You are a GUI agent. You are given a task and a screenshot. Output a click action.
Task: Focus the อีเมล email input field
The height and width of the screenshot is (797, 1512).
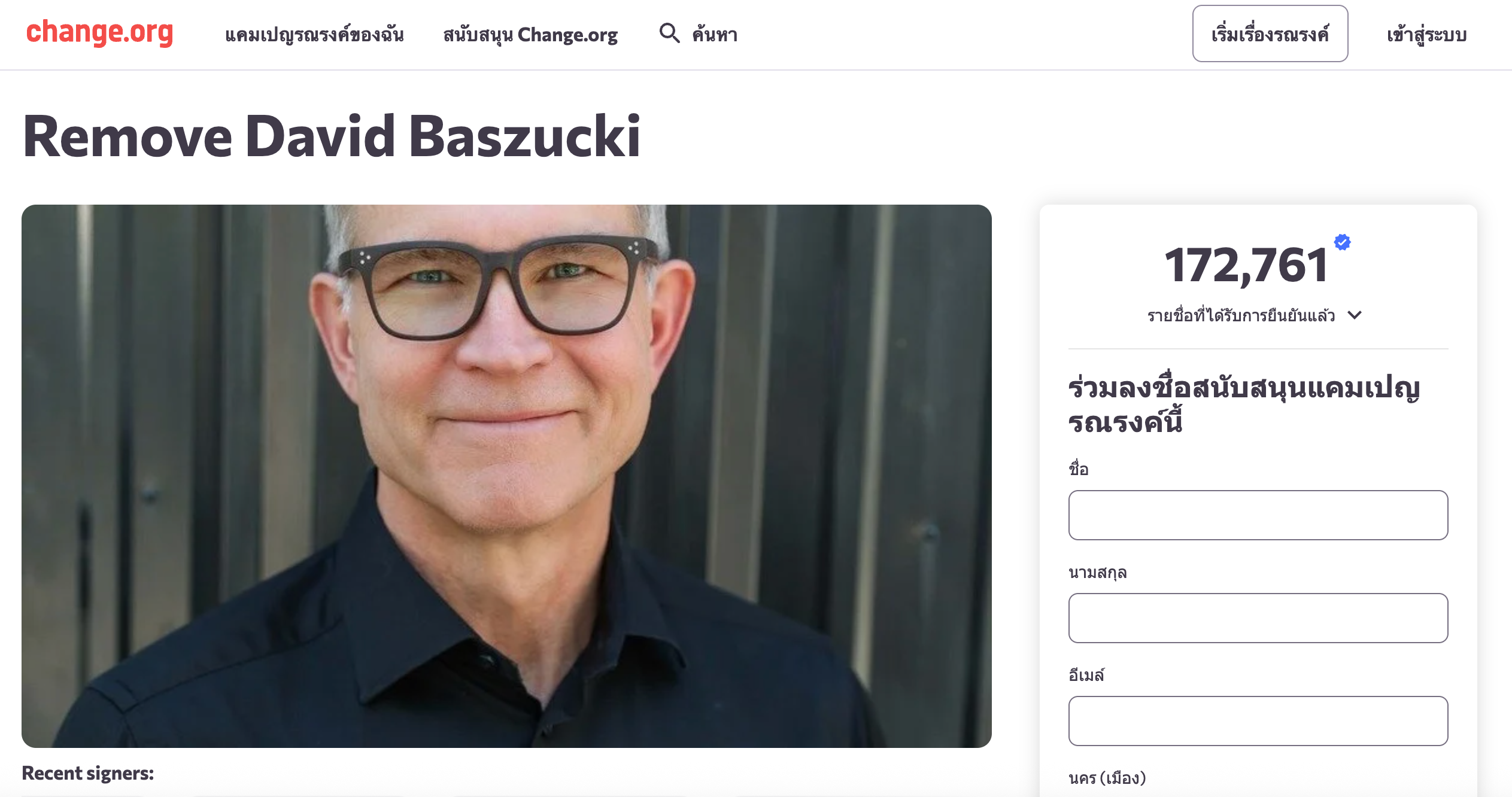pos(1258,721)
